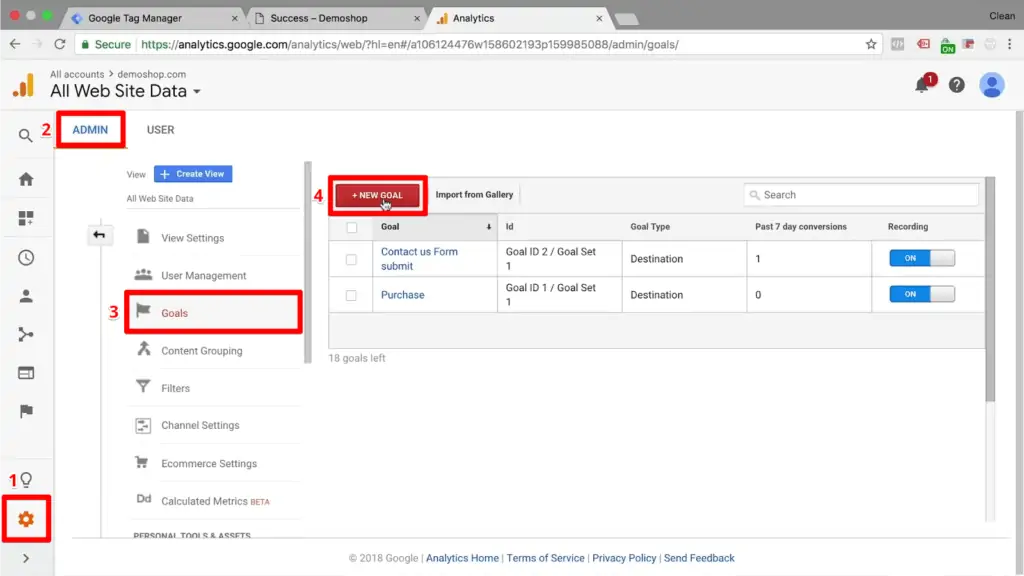The height and width of the screenshot is (576, 1024).
Task: Select the header checkbox above the goals list
Action: point(352,226)
